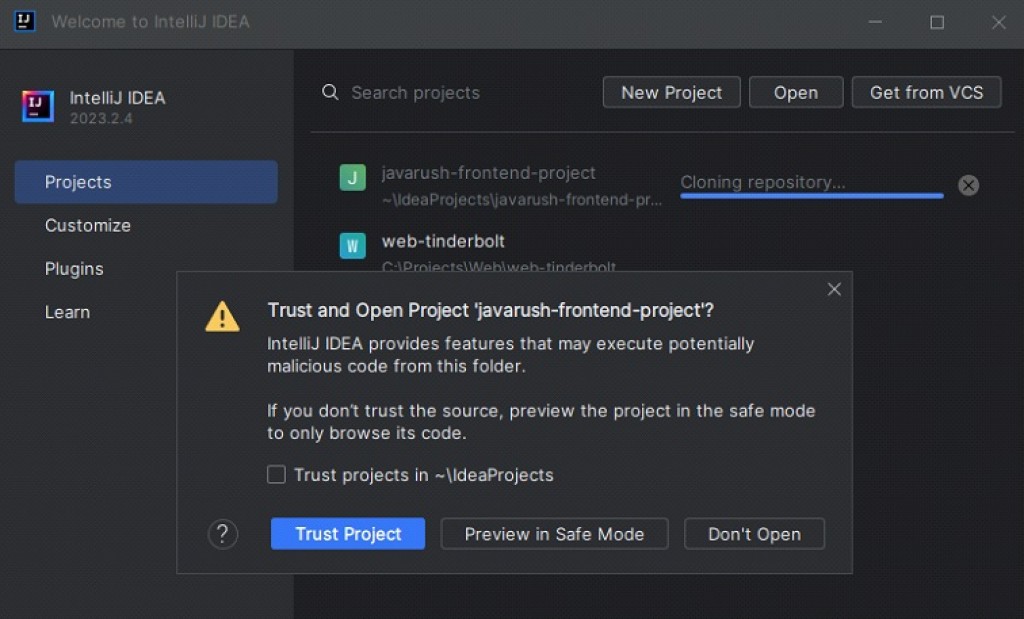Click the IntelliJ IDEA logo in the sidebar
This screenshot has width=1024, height=619.
tap(37, 107)
